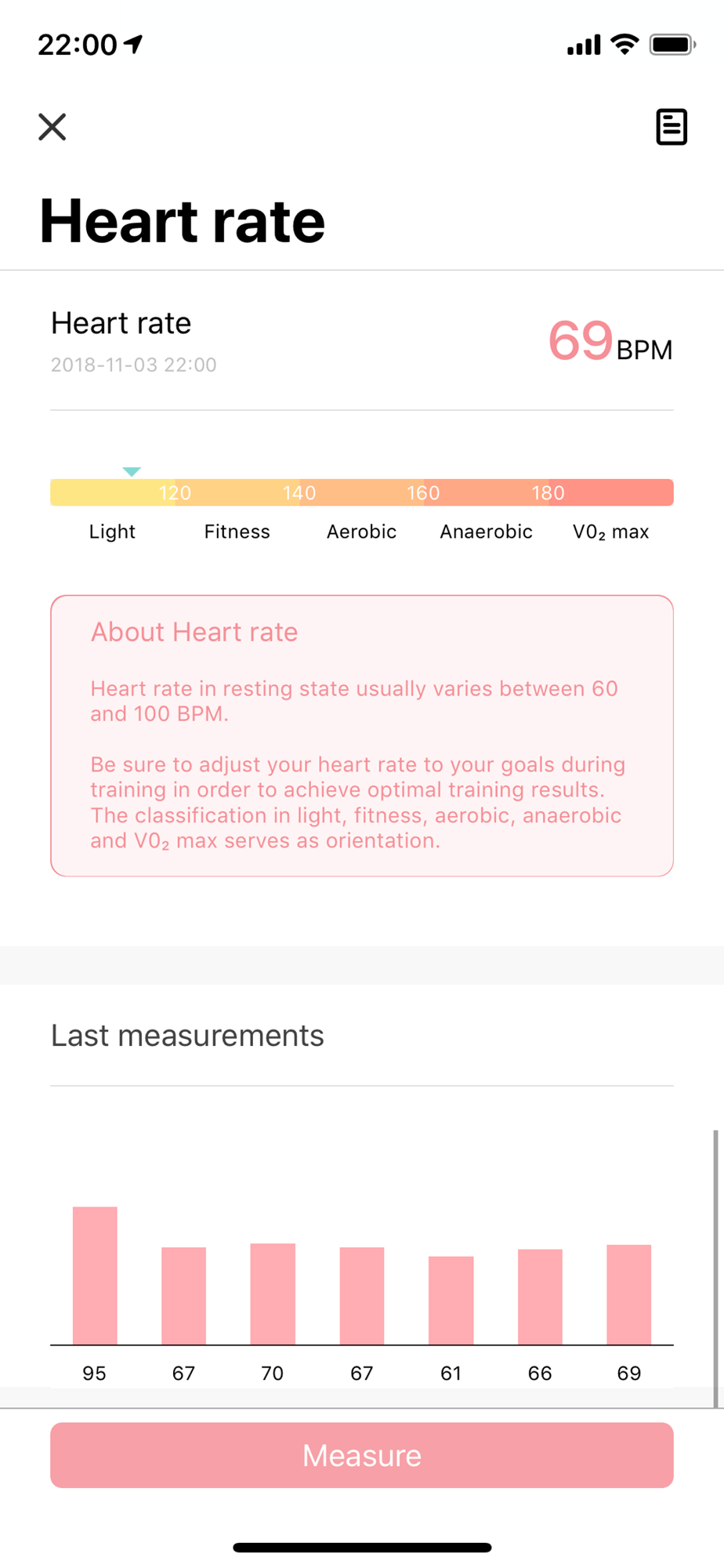Tap the 69 BPM current reading

(x=610, y=342)
